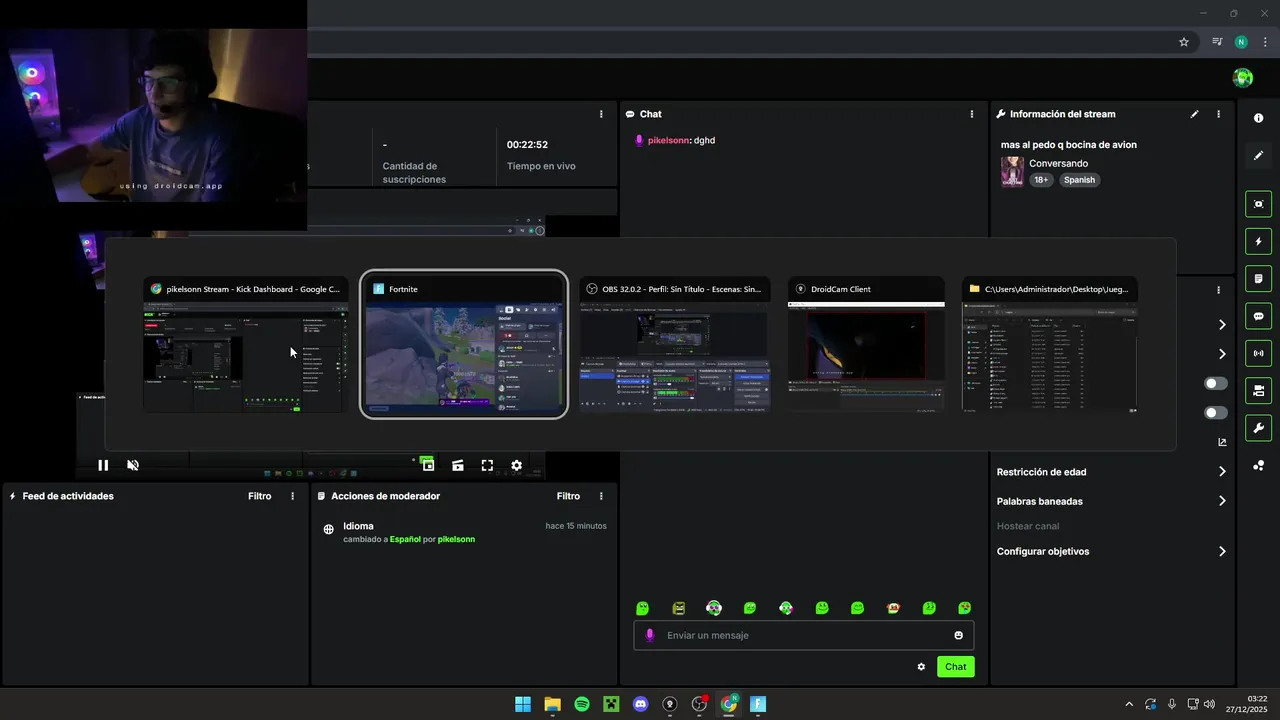Image resolution: width=1280 pixels, height=720 pixels.
Task: Click the Spanish language tag
Action: (1079, 180)
